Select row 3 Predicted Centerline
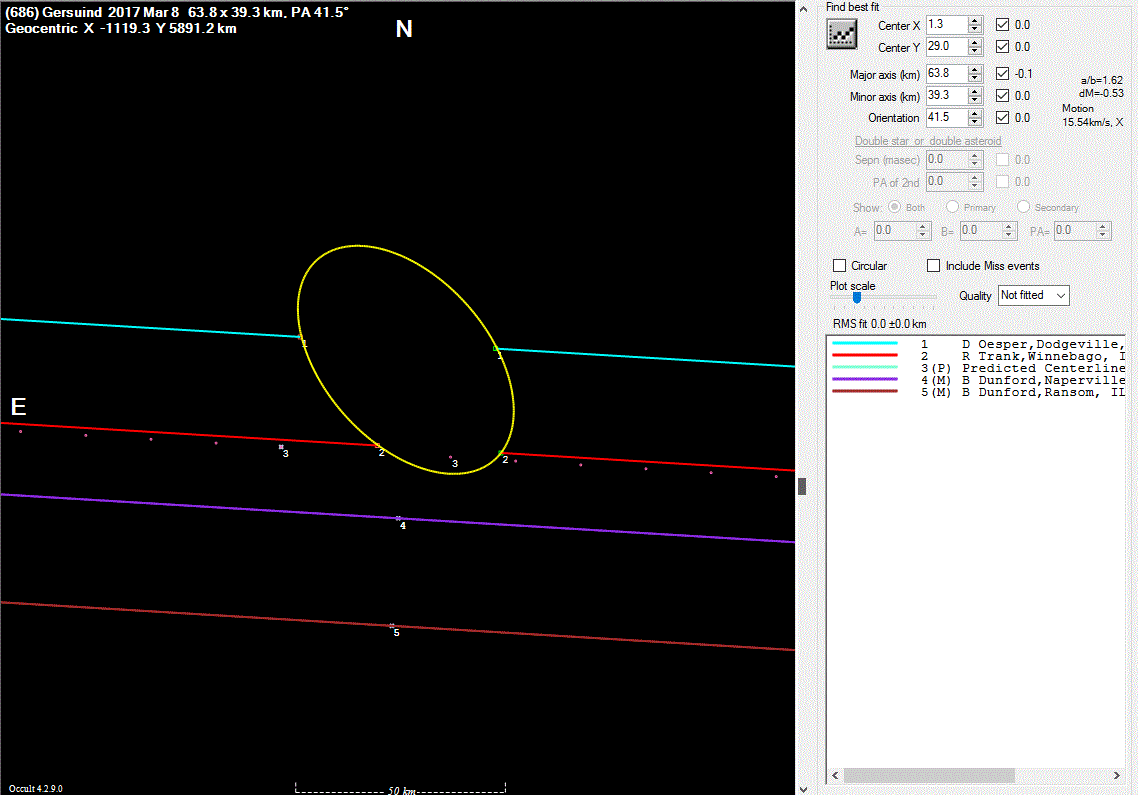1138x795 pixels. pos(977,368)
